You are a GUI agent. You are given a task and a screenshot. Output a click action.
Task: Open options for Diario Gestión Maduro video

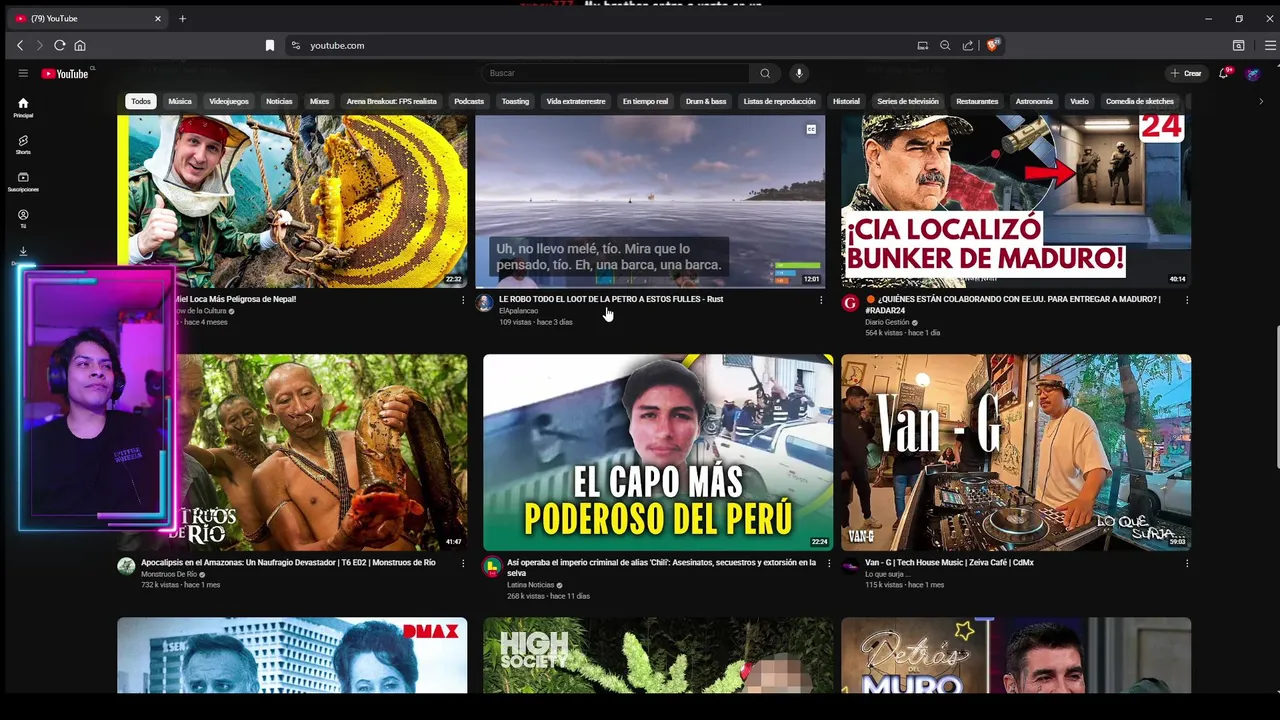[1187, 300]
